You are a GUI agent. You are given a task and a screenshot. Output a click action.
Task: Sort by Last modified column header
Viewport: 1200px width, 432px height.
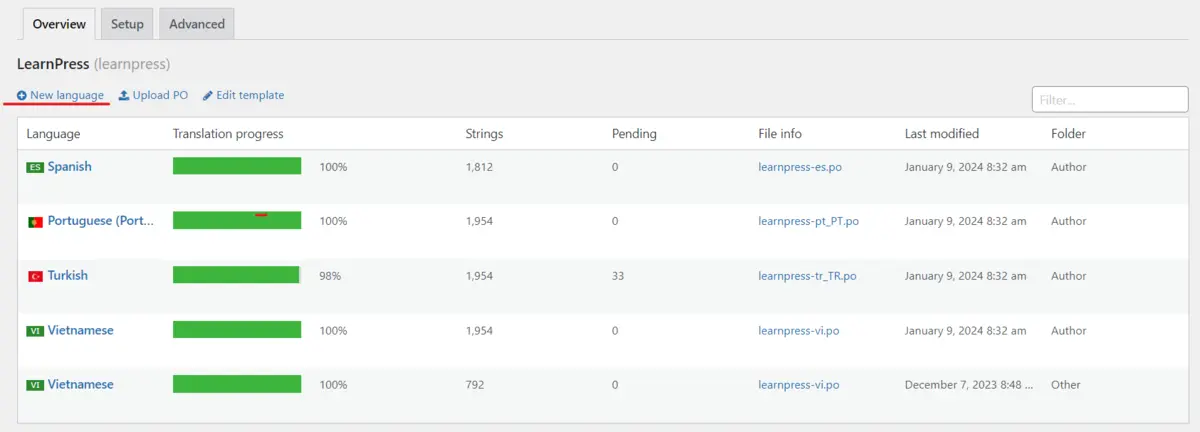tap(941, 134)
